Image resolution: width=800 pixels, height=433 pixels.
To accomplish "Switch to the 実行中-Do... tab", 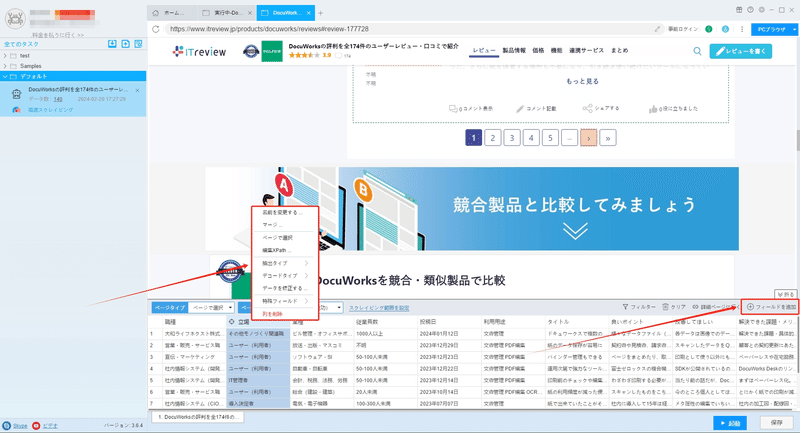I will 227,13.
